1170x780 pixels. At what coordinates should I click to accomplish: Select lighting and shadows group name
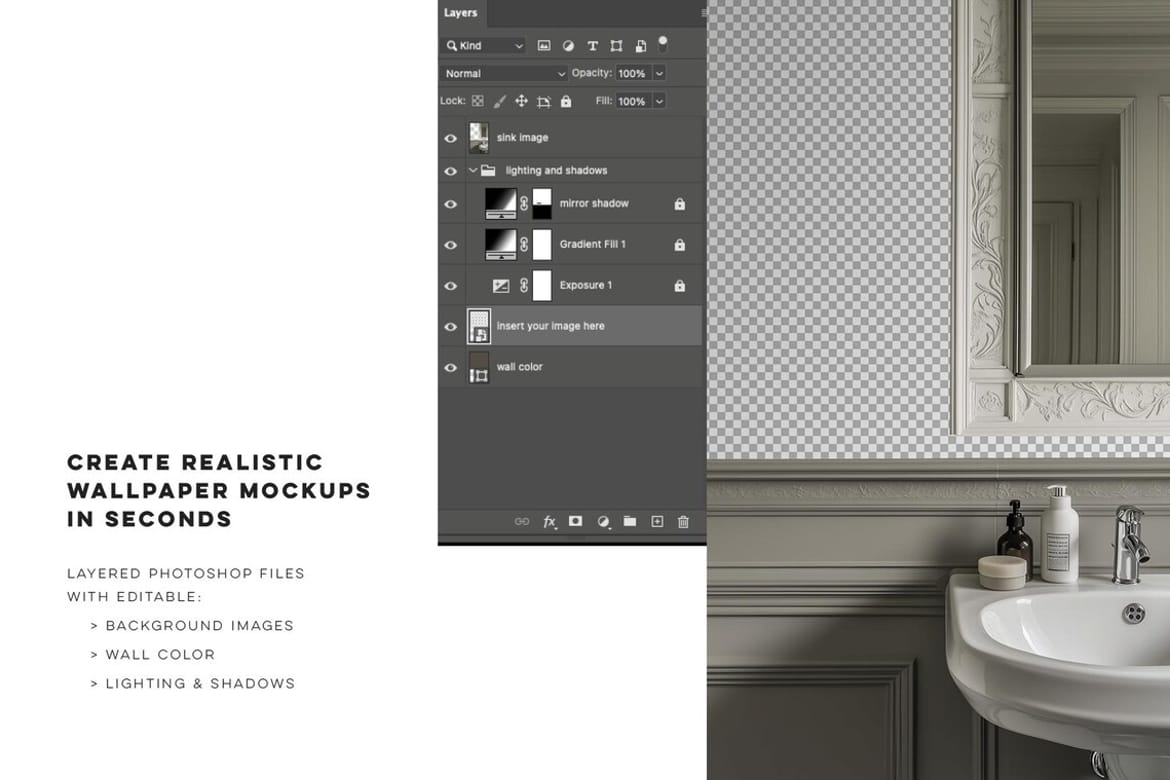click(557, 170)
